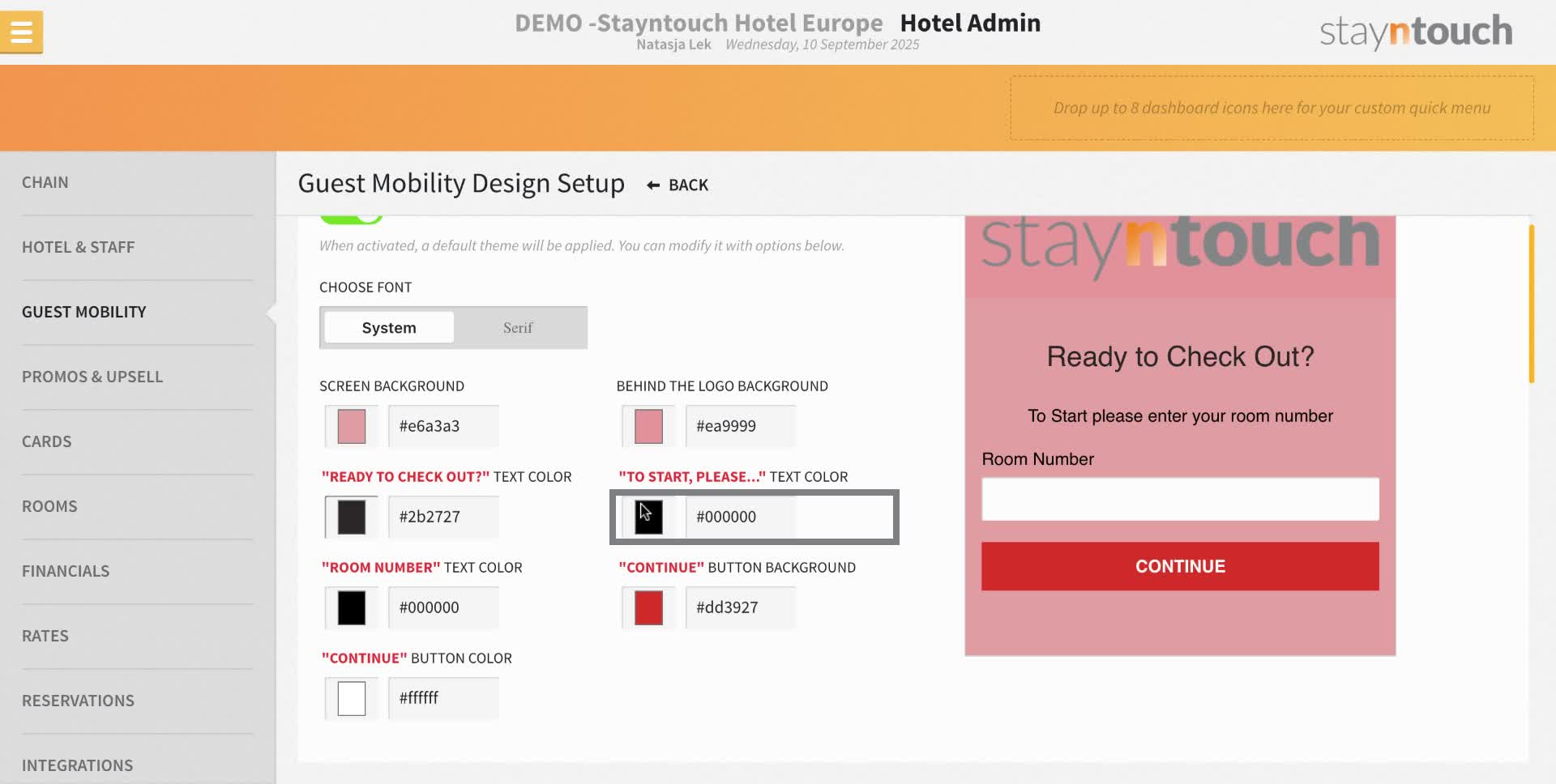Edit To Start Please #000000 hex field
The image size is (1556, 784).
[740, 517]
